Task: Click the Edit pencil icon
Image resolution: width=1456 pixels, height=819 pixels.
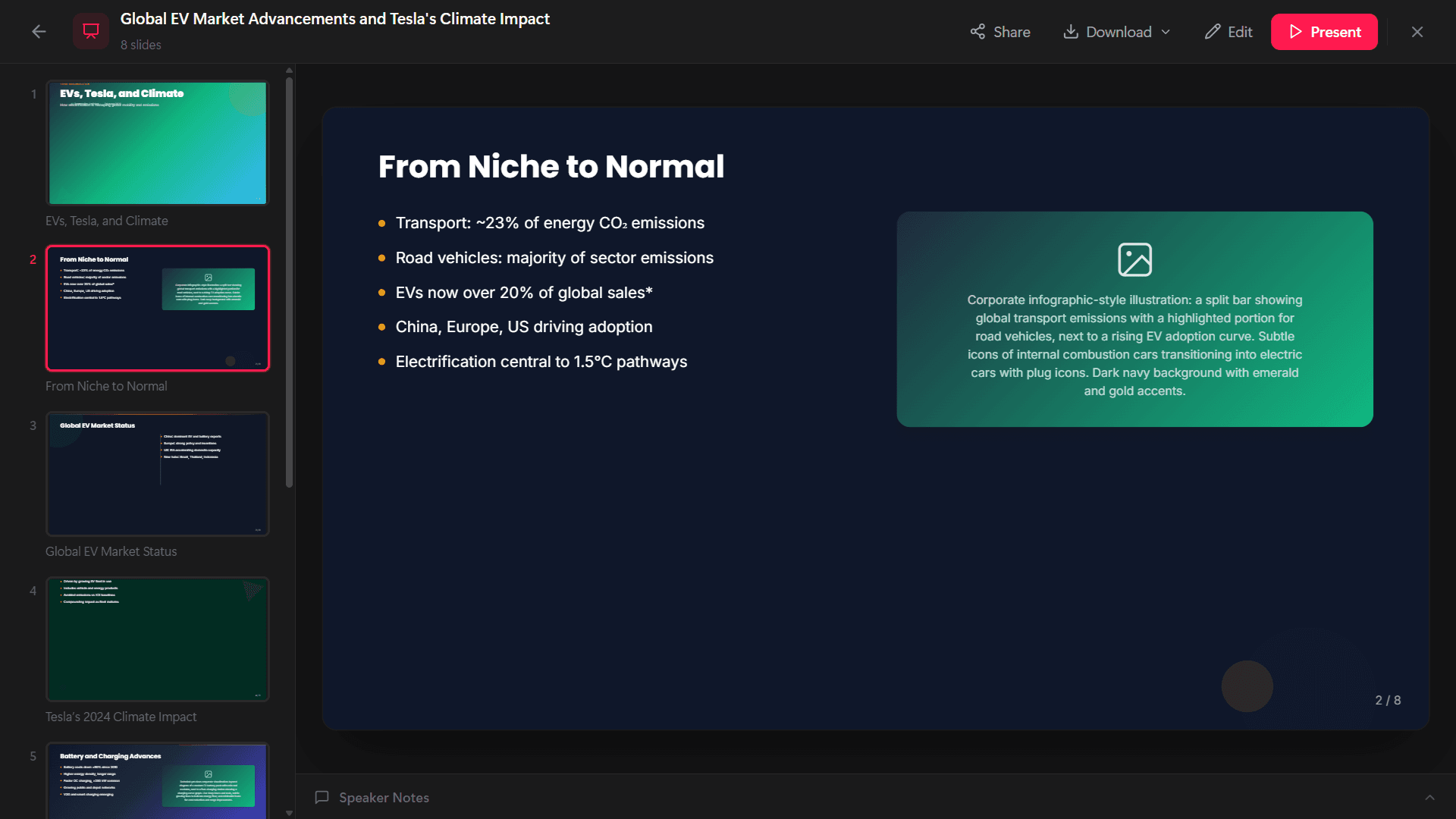Action: tap(1210, 31)
